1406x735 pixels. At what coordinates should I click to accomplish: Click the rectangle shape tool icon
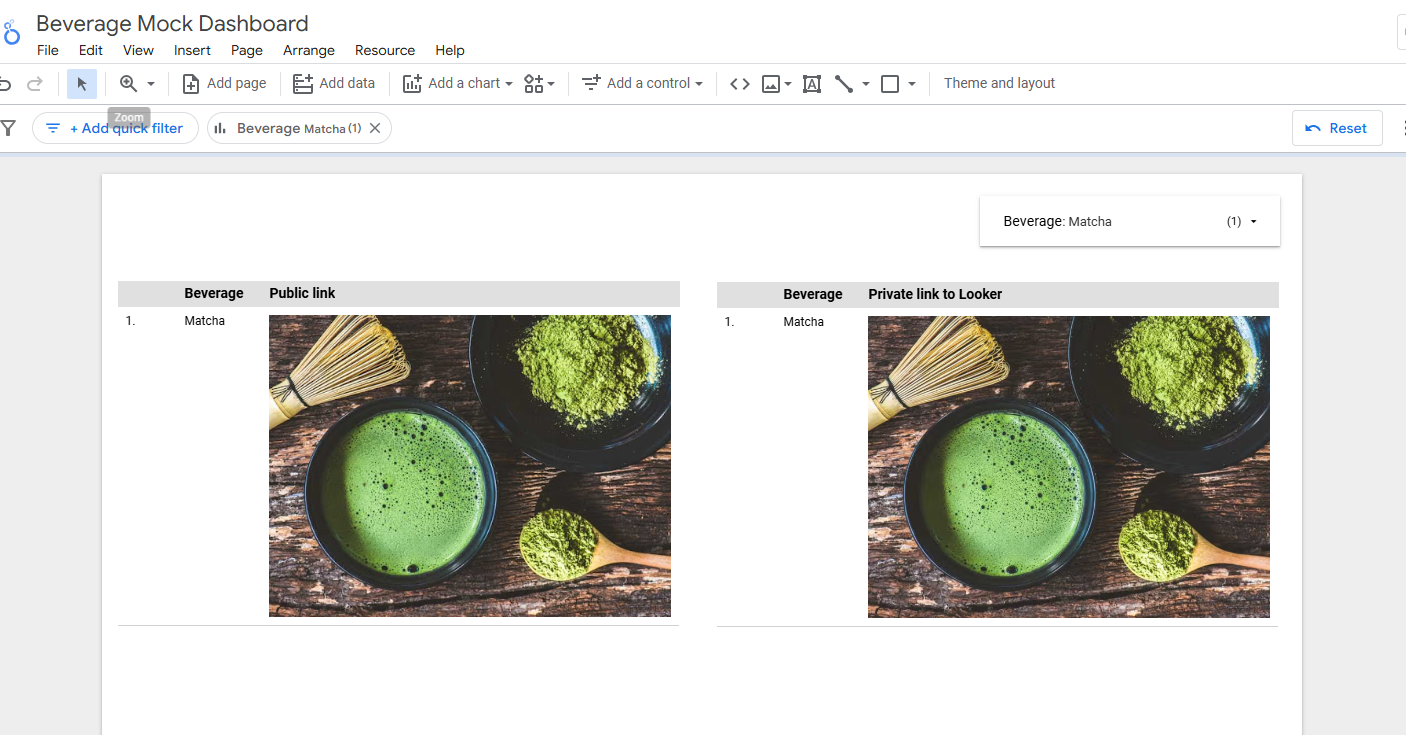click(890, 84)
